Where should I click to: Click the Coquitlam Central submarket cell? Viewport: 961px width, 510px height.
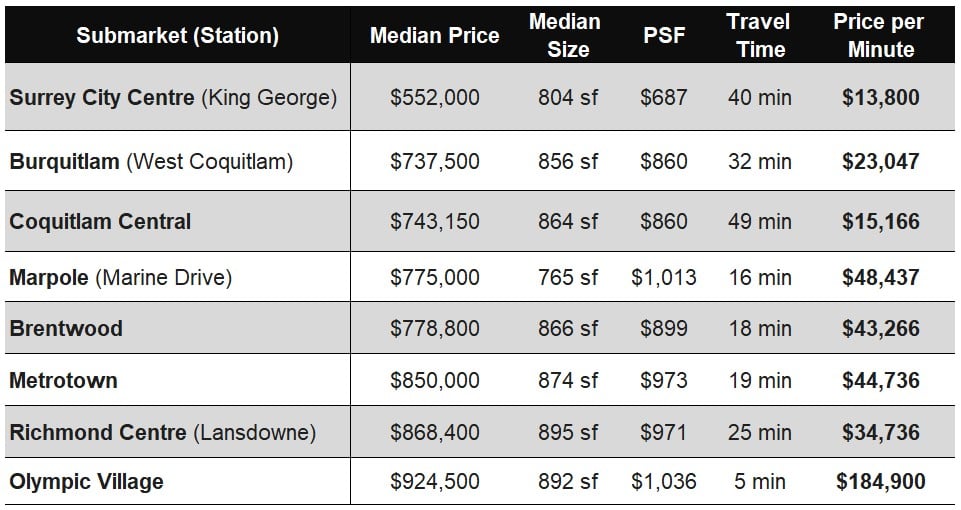click(x=100, y=222)
